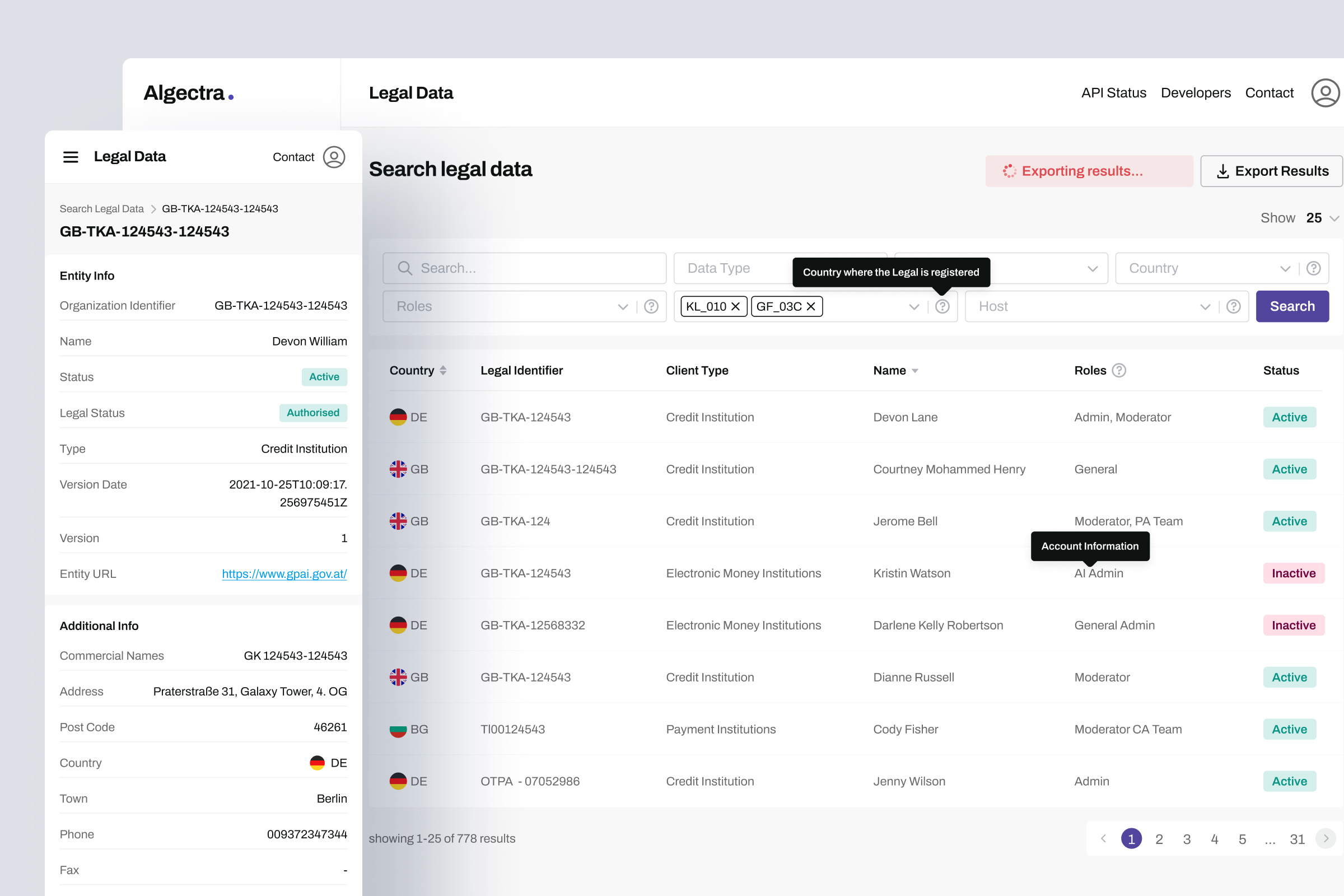Open the Roles filter help icon
The image size is (1344, 896).
(x=651, y=306)
